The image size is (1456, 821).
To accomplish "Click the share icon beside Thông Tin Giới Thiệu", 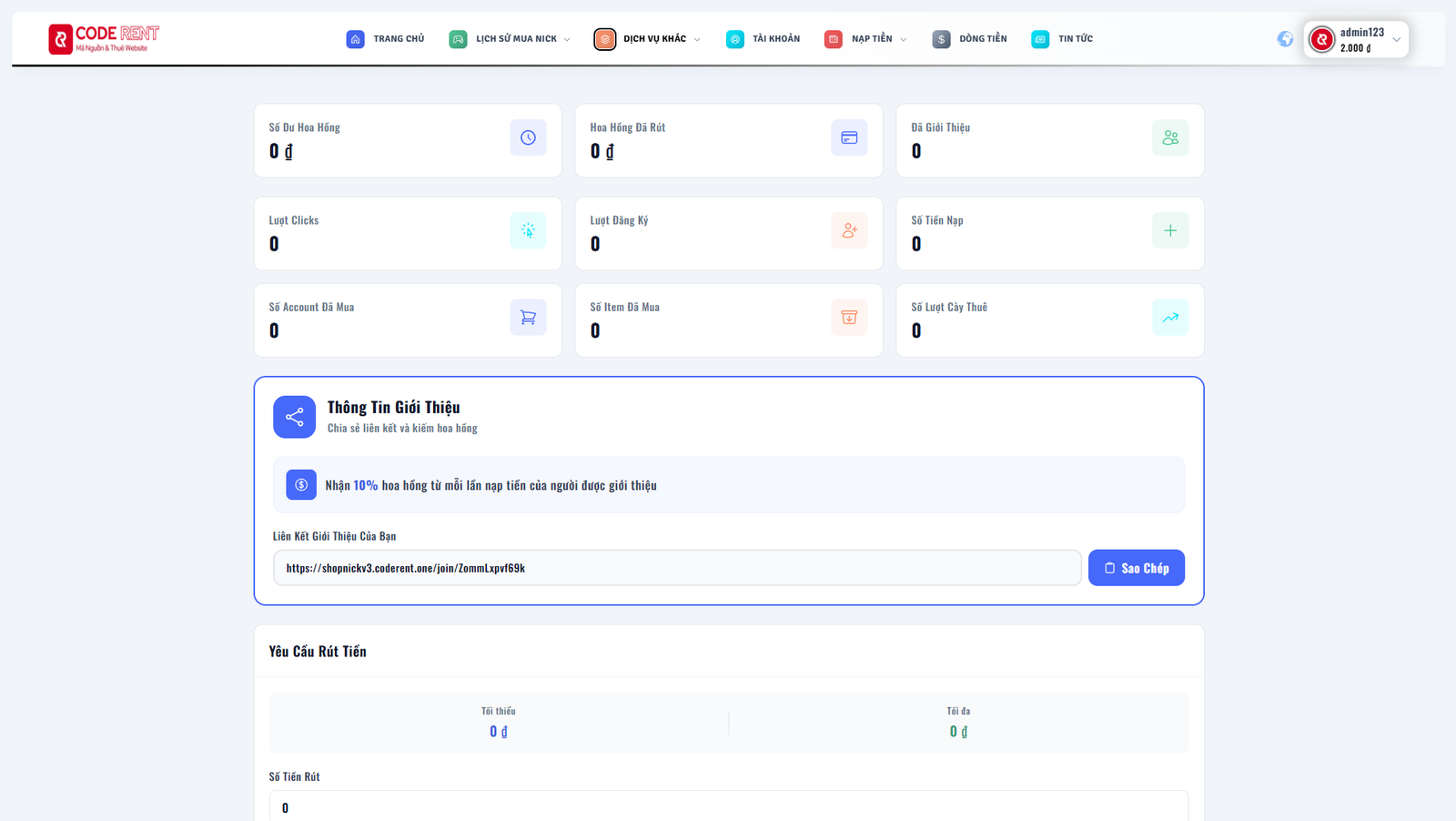I will 294,417.
